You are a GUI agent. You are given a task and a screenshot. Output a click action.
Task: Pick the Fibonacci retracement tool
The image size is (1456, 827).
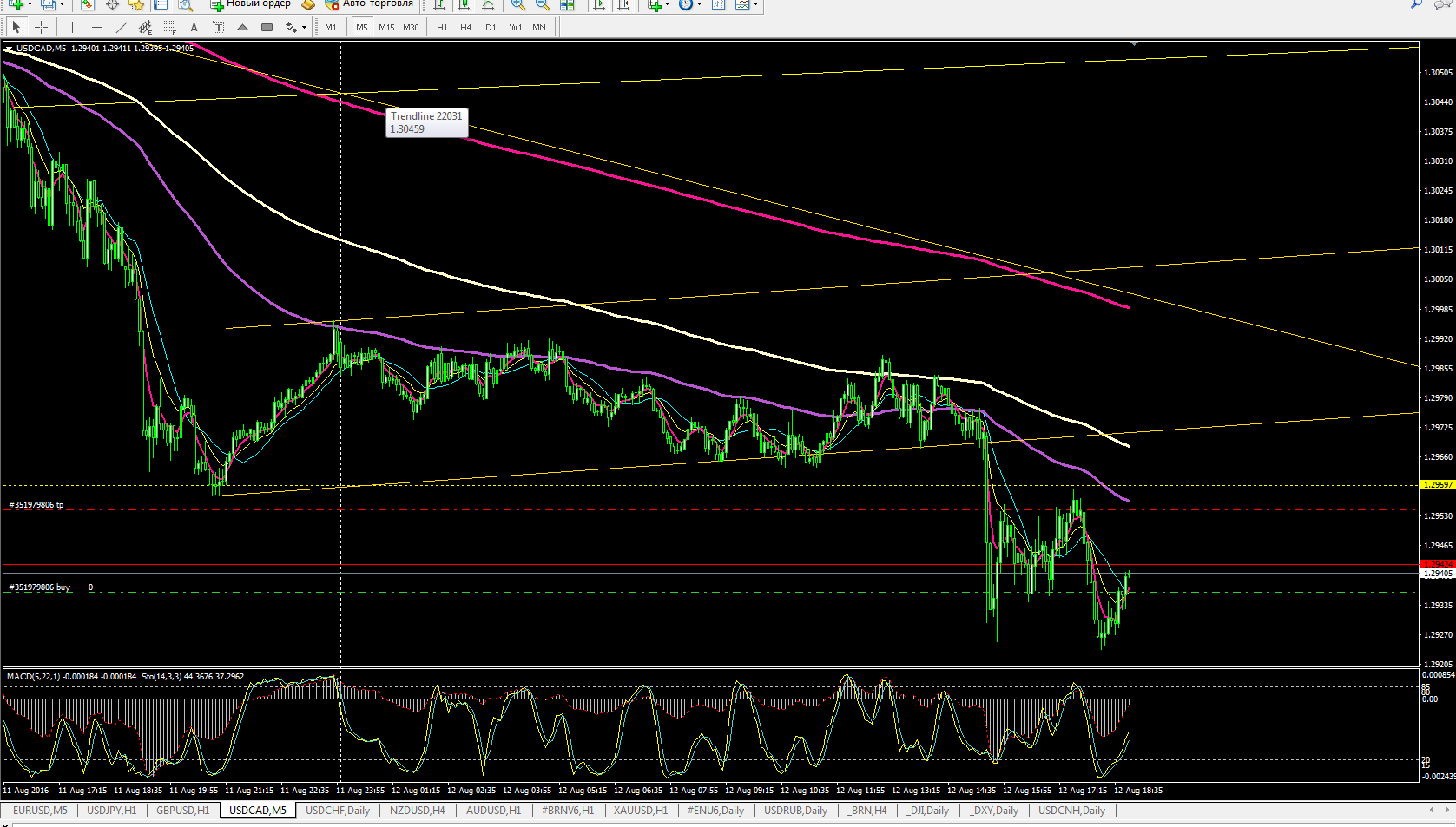click(169, 28)
